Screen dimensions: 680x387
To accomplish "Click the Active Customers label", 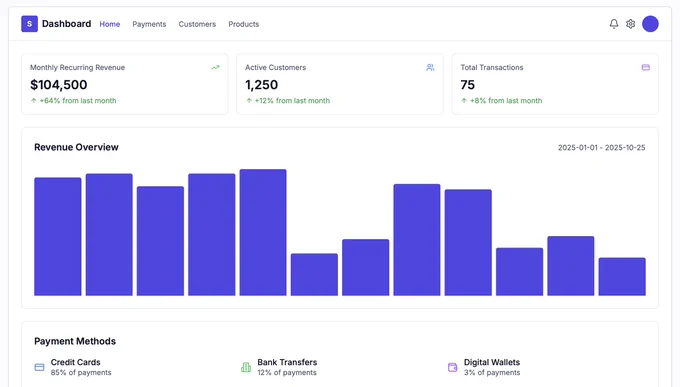I will pyautogui.click(x=275, y=67).
